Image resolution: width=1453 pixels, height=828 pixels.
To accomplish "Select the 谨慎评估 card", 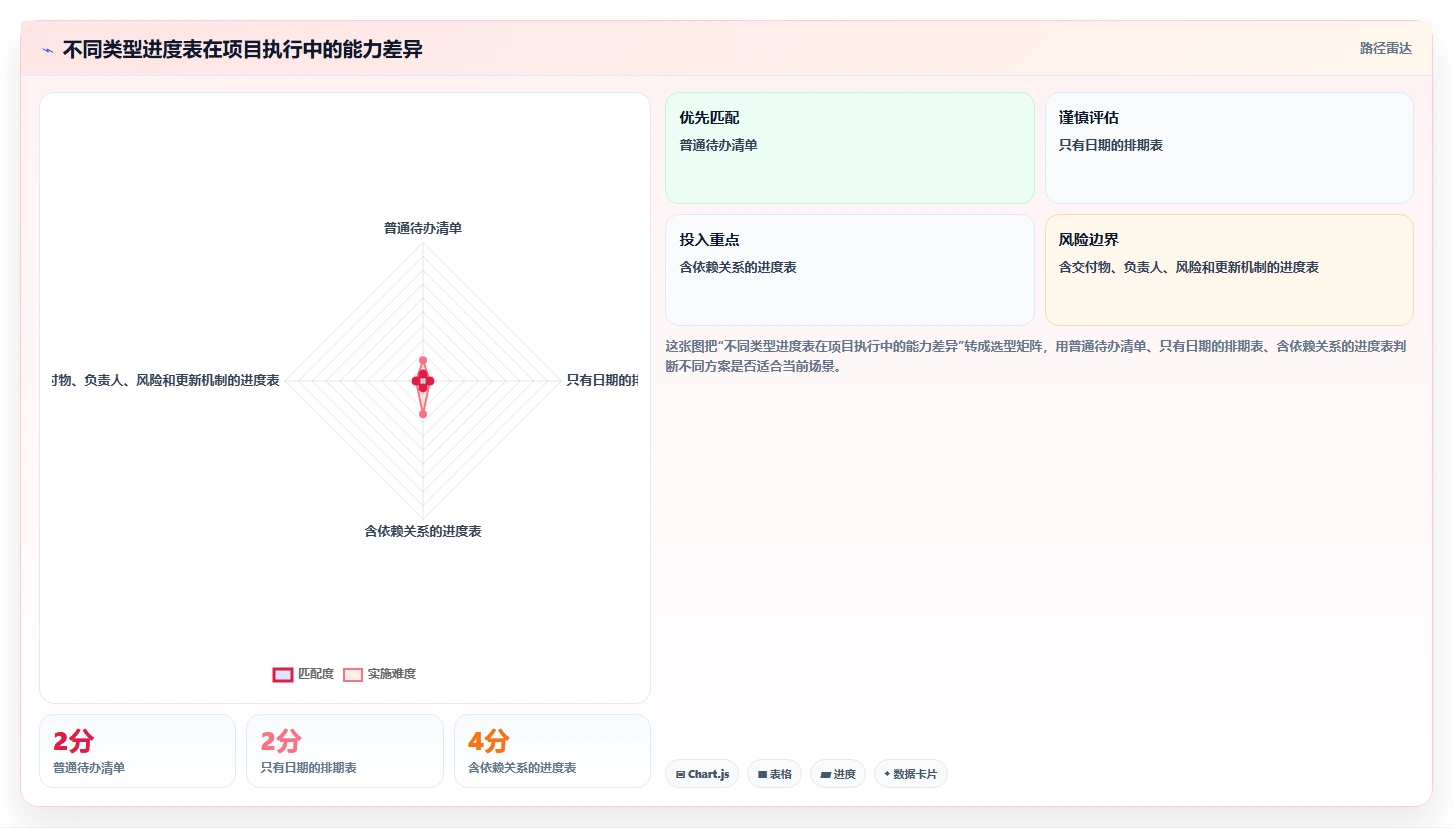I will (x=1229, y=148).
